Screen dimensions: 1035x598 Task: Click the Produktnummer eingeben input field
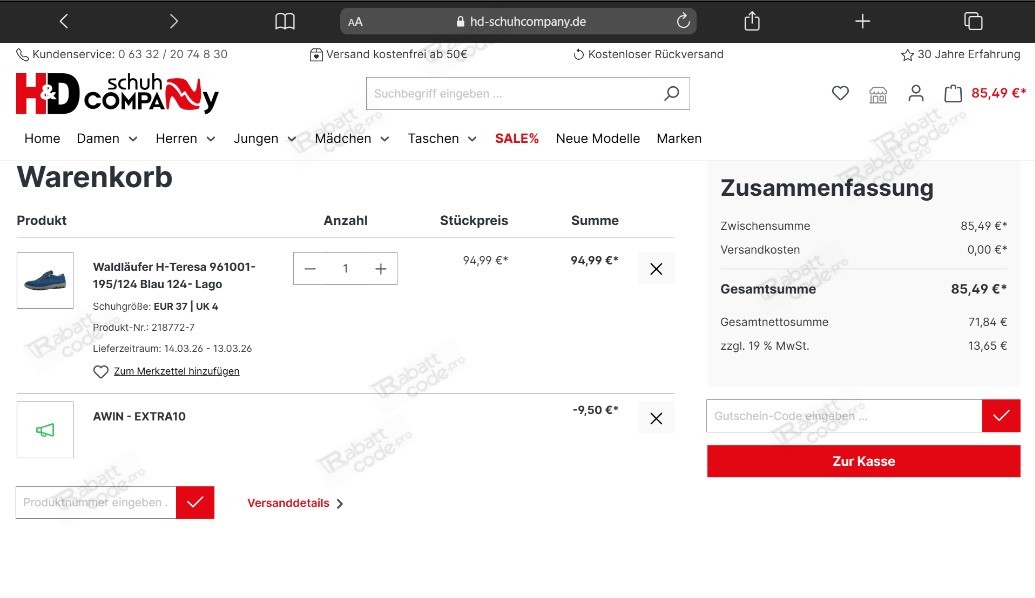(x=95, y=502)
